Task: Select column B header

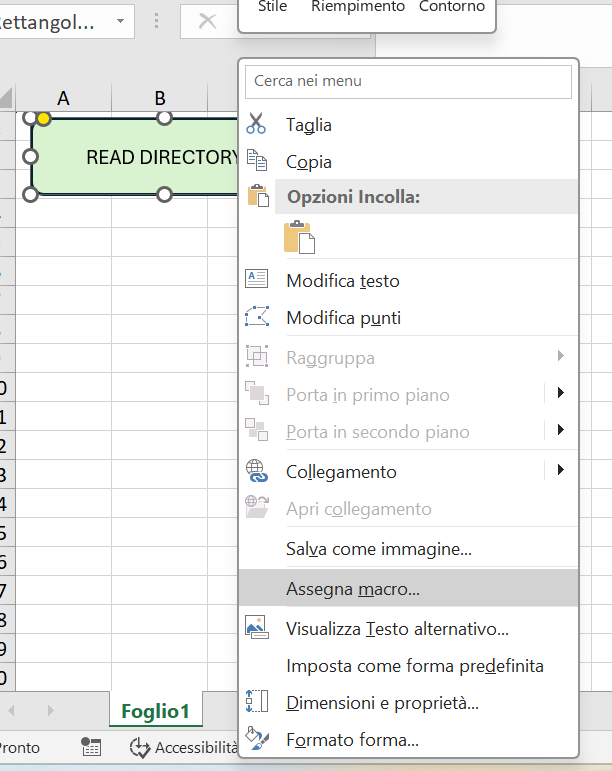Action: click(160, 98)
